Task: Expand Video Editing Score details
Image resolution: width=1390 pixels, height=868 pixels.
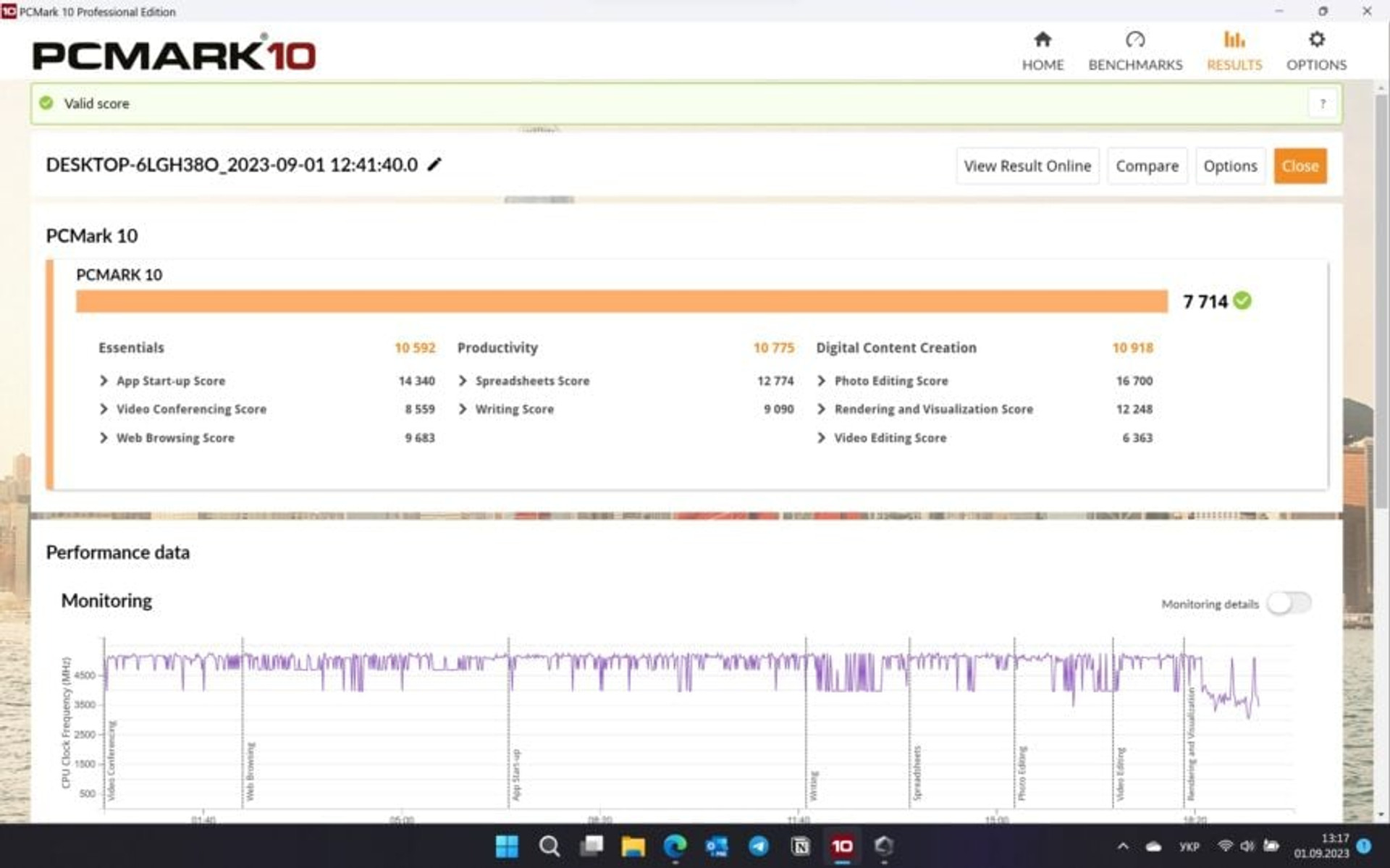Action: (821, 438)
